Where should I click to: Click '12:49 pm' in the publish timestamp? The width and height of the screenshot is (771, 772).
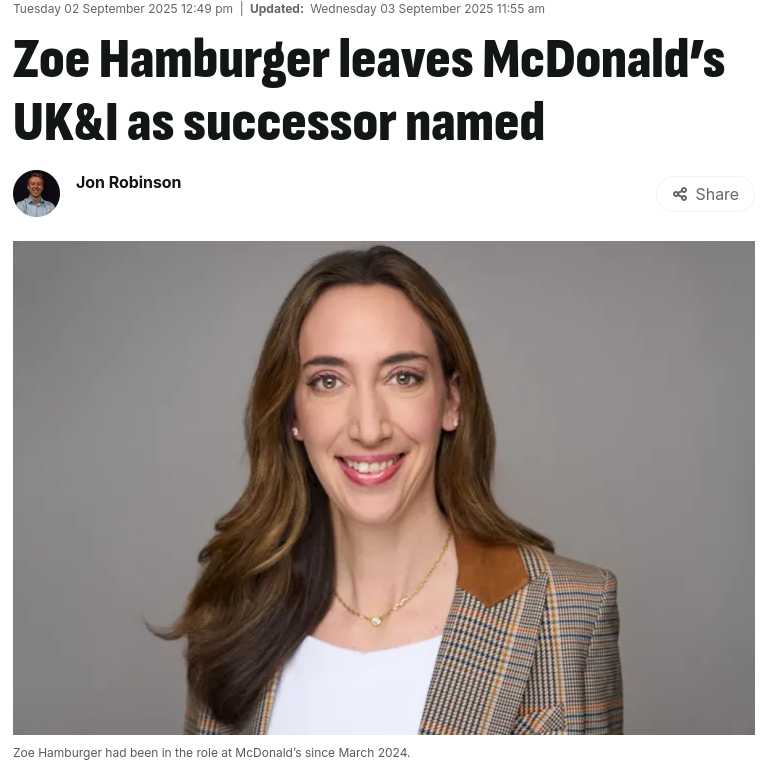(207, 9)
